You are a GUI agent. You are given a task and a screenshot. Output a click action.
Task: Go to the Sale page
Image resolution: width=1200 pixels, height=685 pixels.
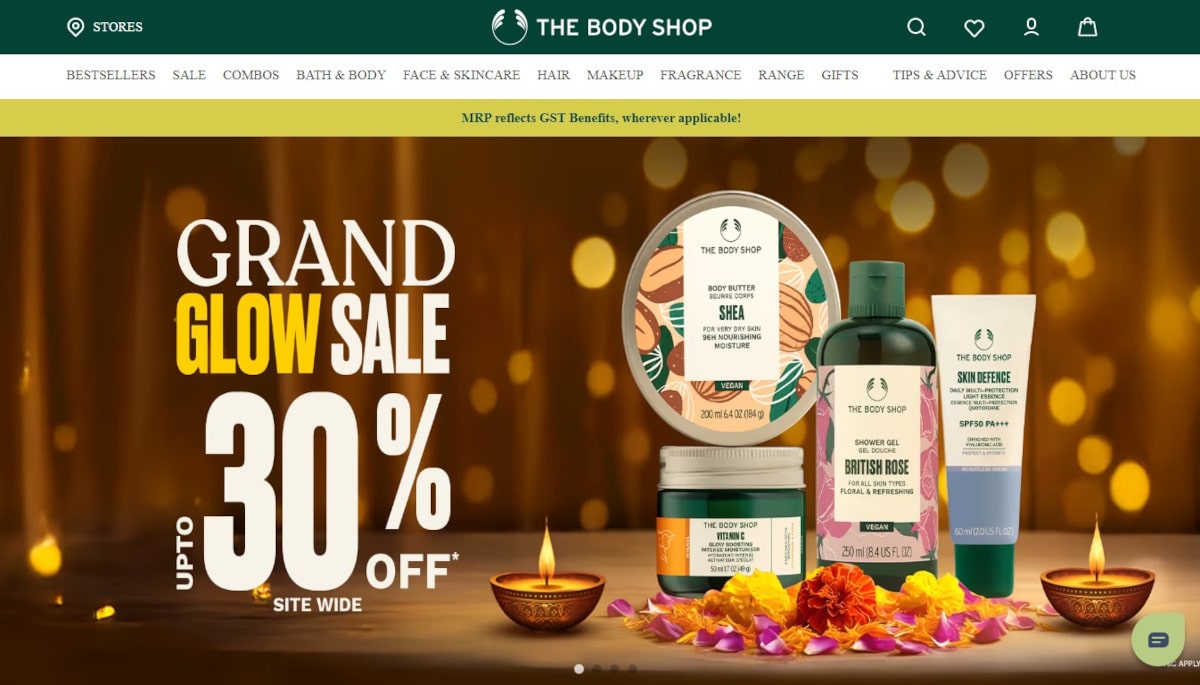point(189,75)
